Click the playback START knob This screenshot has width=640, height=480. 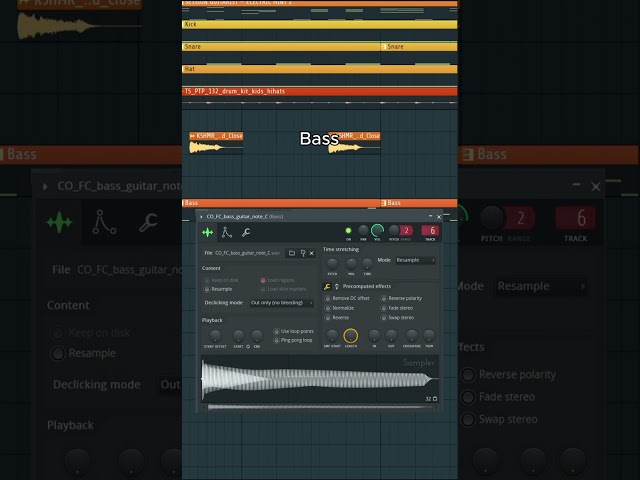point(238,336)
